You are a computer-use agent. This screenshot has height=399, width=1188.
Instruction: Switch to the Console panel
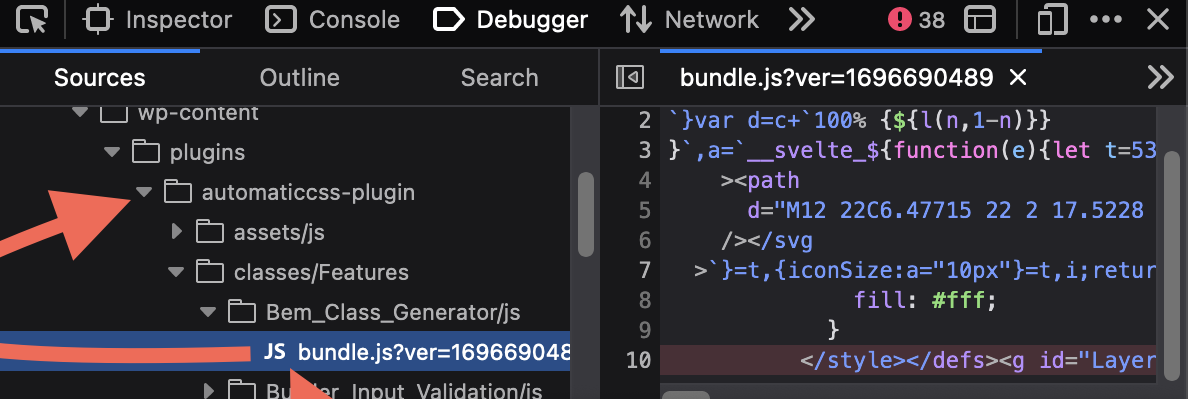[x=332, y=20]
